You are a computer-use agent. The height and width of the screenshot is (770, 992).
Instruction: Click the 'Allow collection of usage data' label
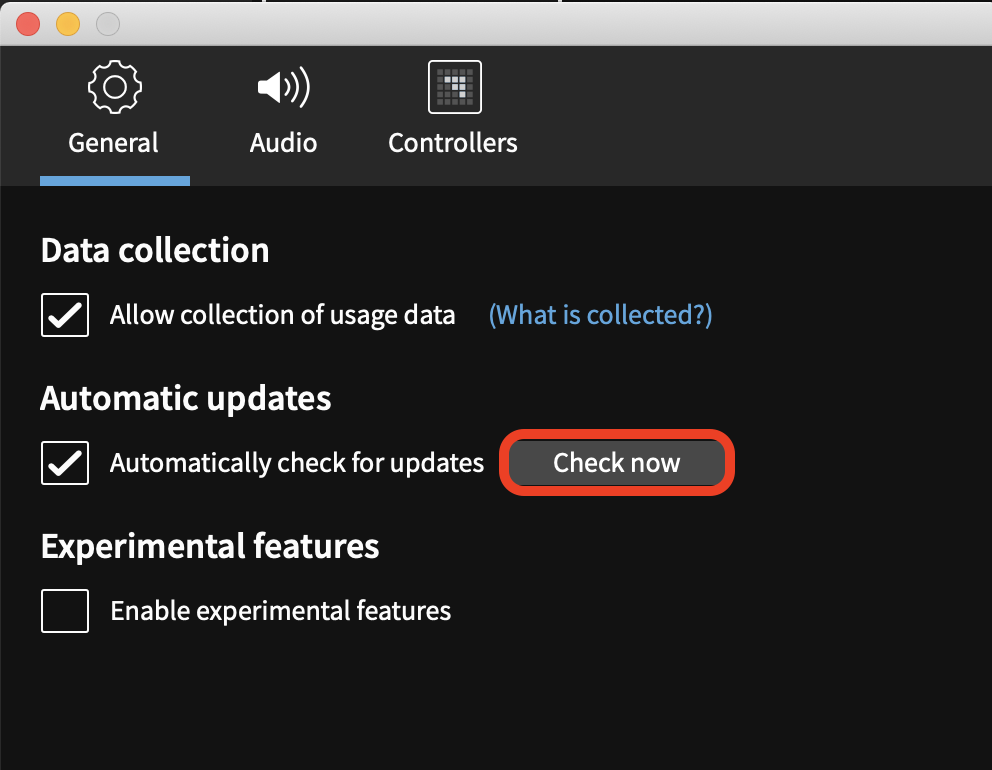point(282,315)
